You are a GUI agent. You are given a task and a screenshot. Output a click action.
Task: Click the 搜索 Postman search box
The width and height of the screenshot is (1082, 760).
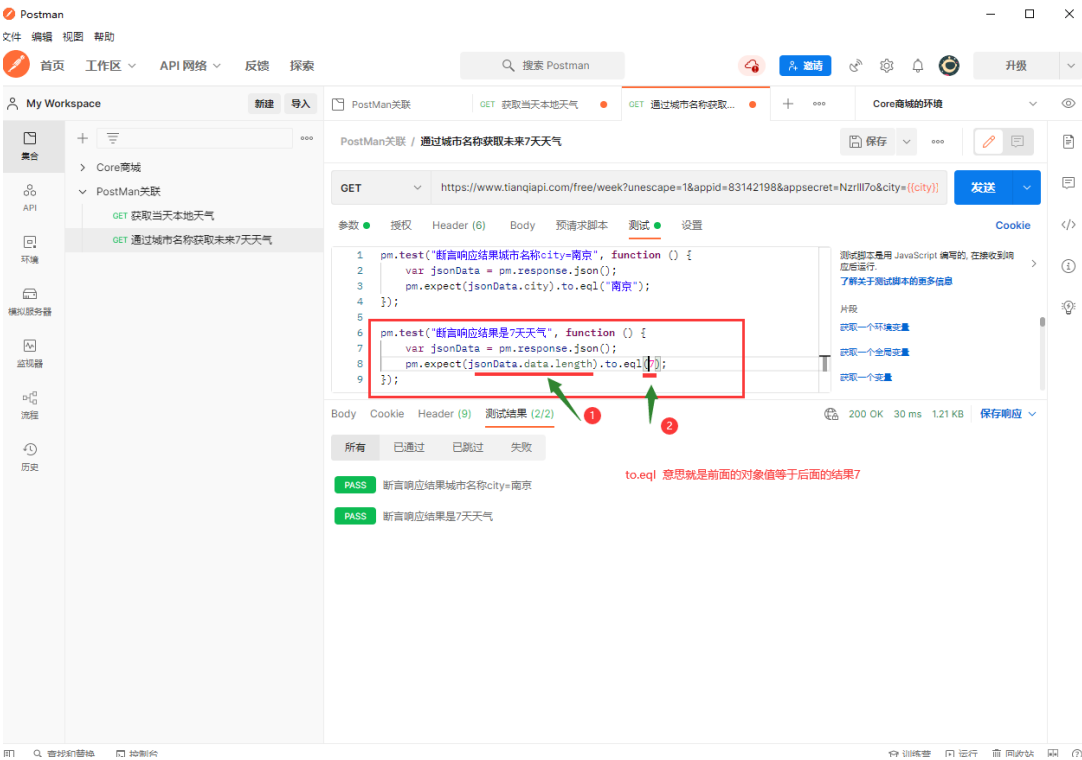[542, 66]
